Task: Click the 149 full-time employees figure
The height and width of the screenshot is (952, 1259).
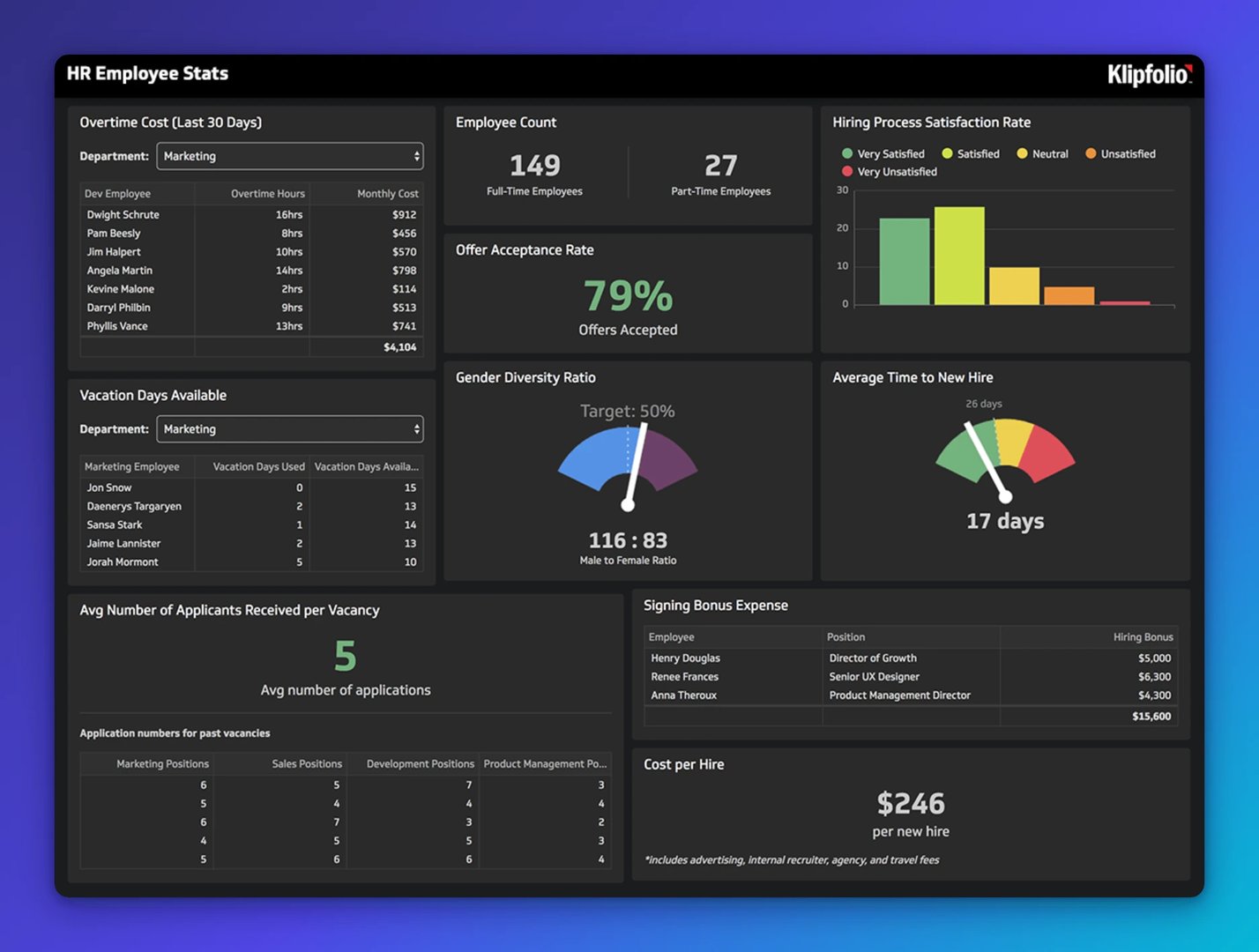Action: (535, 166)
